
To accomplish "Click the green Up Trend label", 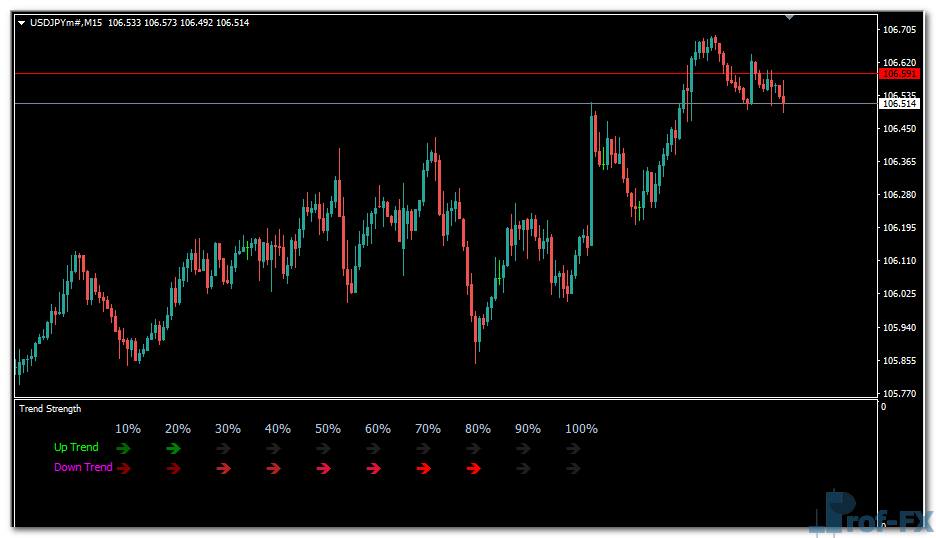I will [76, 448].
